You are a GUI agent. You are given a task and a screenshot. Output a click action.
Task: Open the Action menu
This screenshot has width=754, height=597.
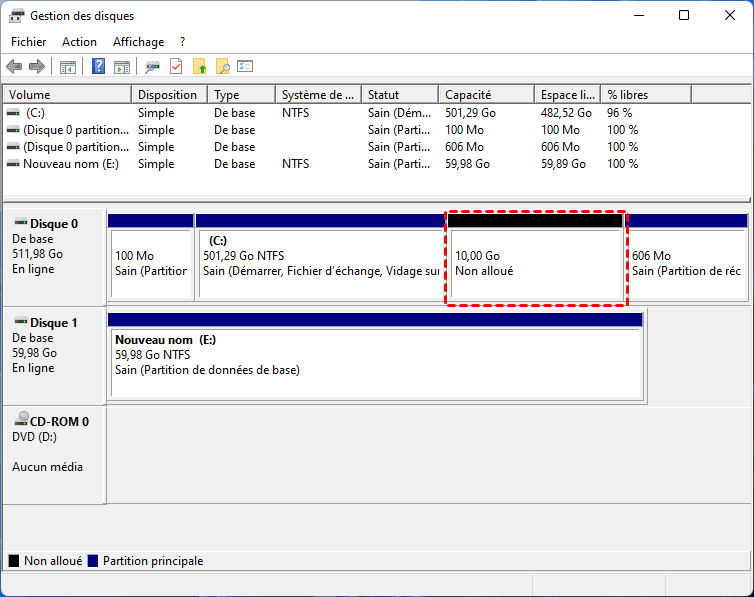pos(79,42)
